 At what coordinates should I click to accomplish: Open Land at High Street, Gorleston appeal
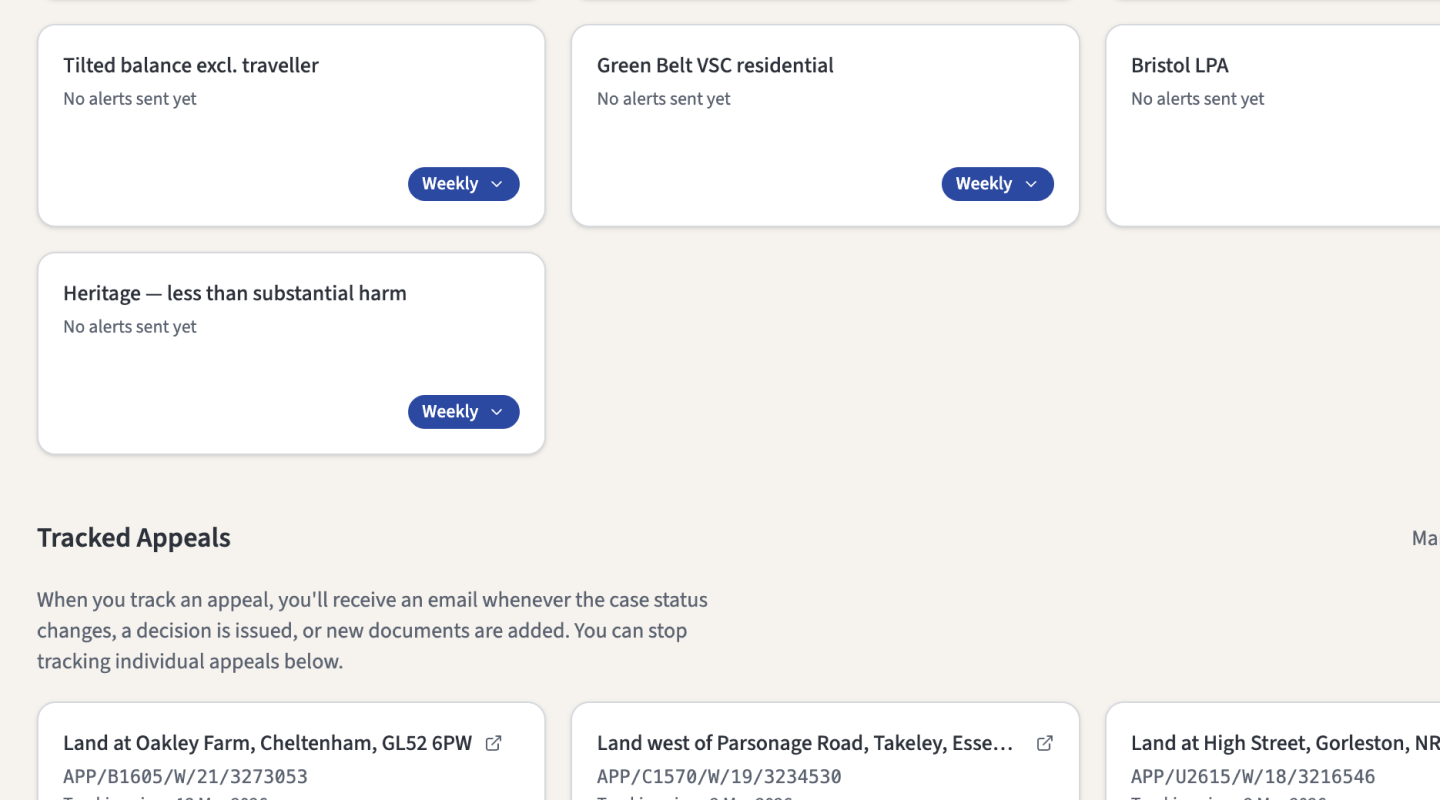1280,743
